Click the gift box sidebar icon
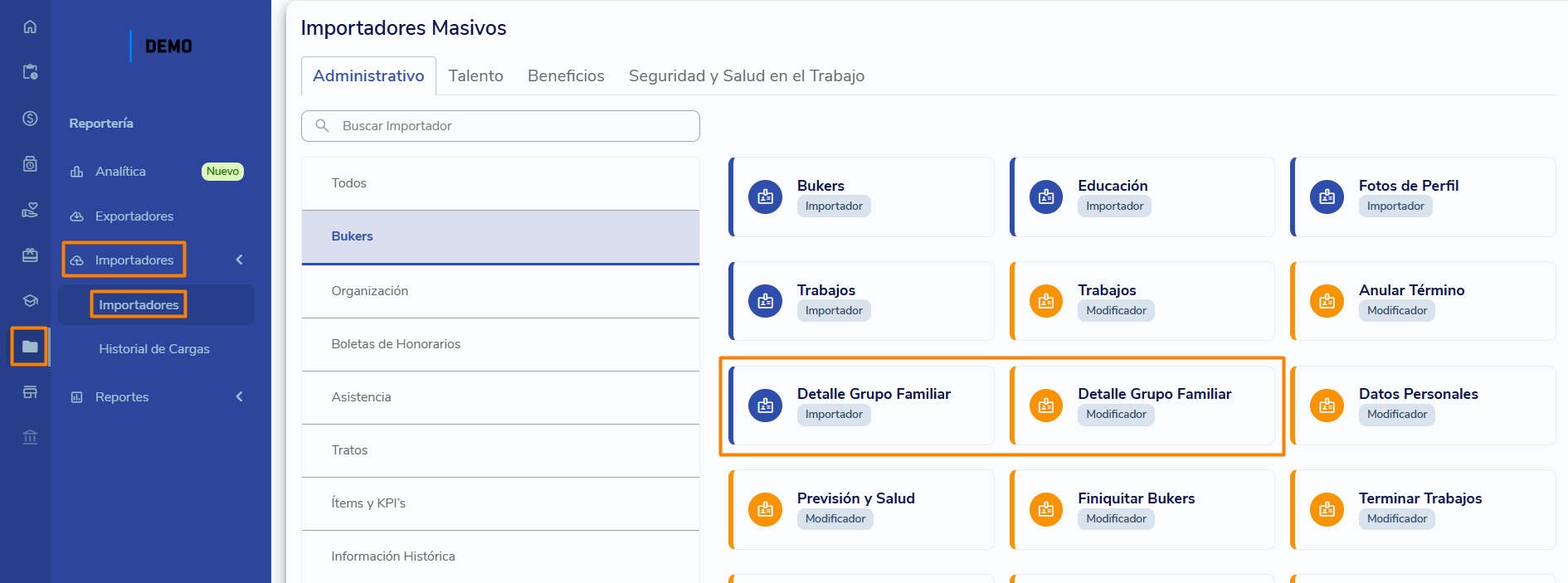 30,255
